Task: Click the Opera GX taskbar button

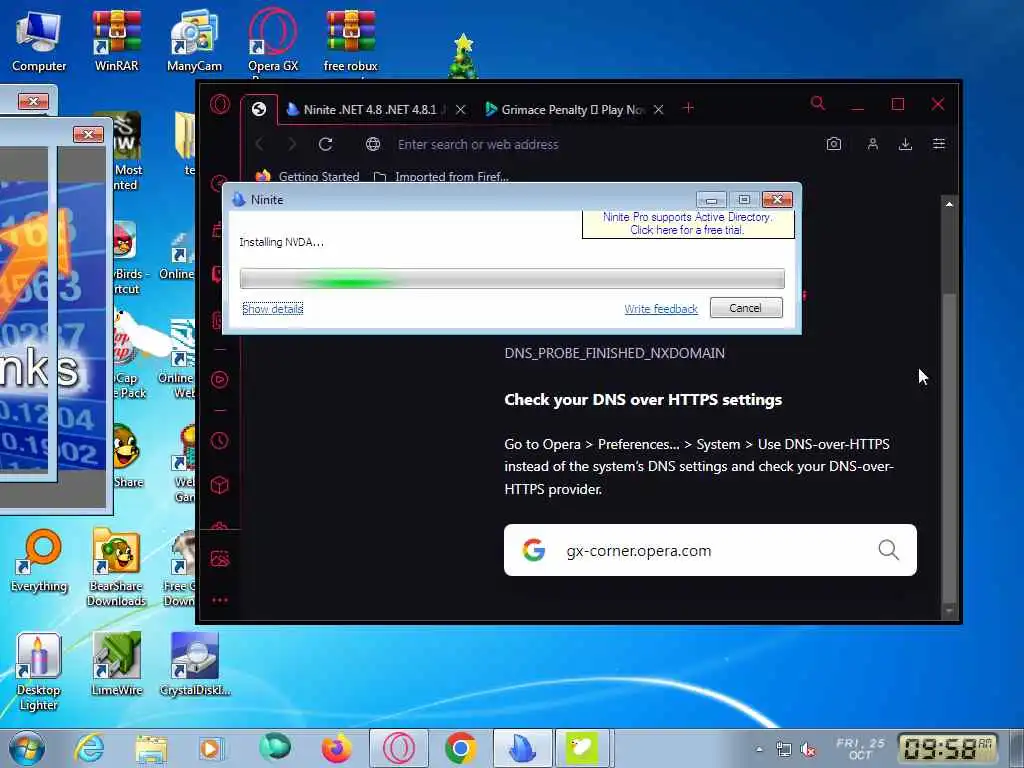Action: pyautogui.click(x=399, y=748)
